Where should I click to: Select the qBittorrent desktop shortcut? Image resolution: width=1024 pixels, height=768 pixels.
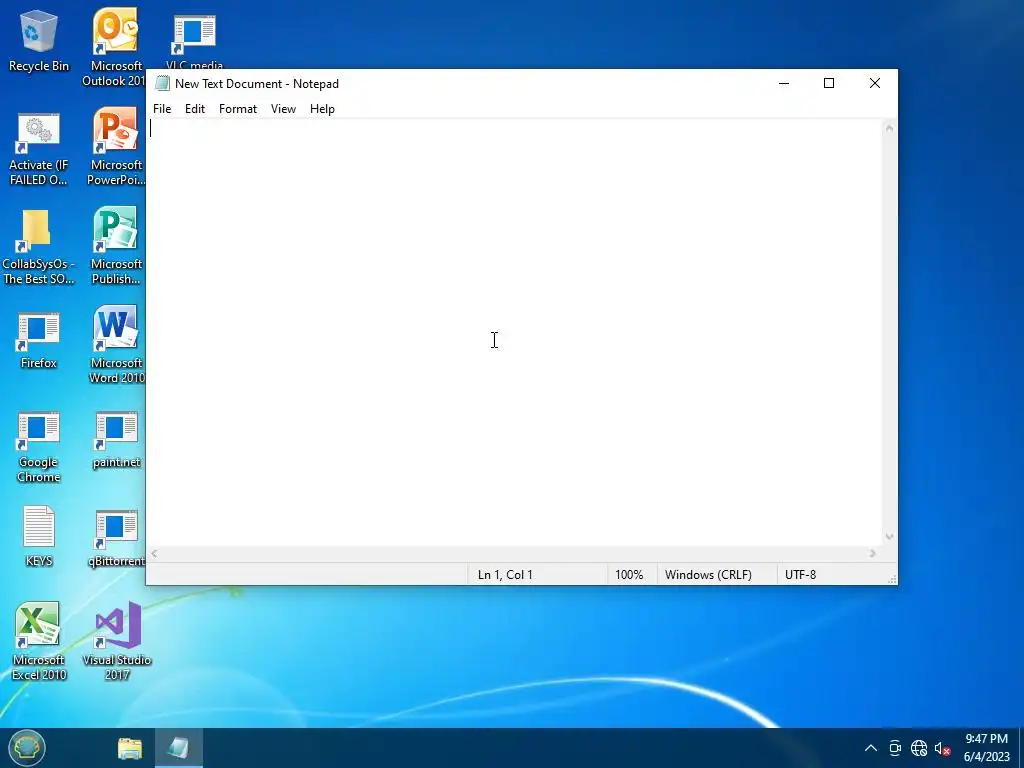[116, 539]
